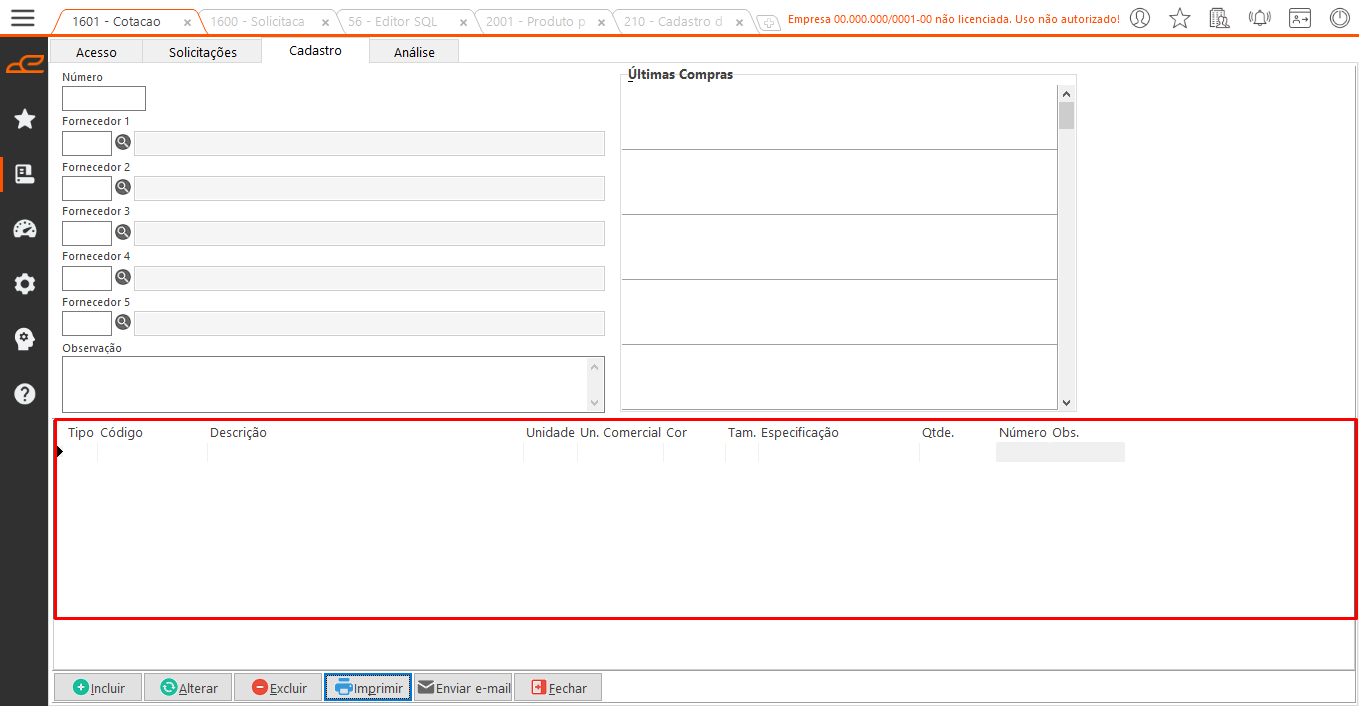Open the Análise tab
Viewport: 1359px width, 706px height.
414,52
